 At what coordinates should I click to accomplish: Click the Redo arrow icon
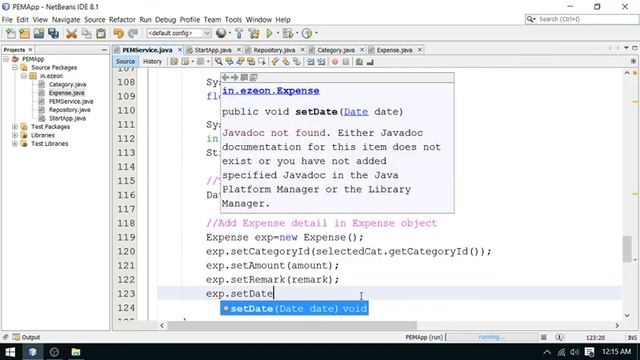[x=133, y=33]
